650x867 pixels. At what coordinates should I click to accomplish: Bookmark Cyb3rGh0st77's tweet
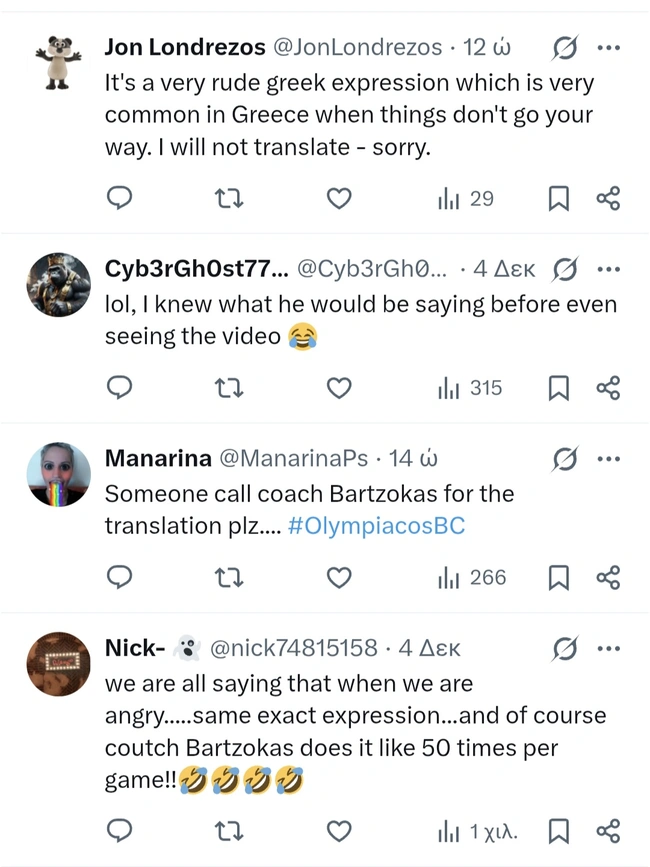click(x=559, y=388)
